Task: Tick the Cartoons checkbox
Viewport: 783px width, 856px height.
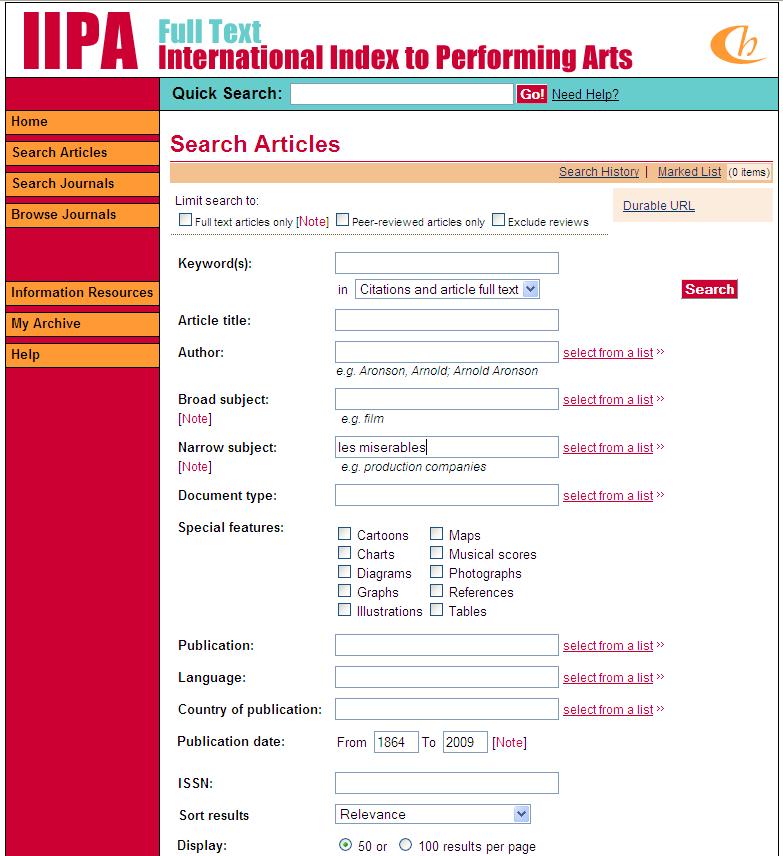Action: [x=345, y=533]
